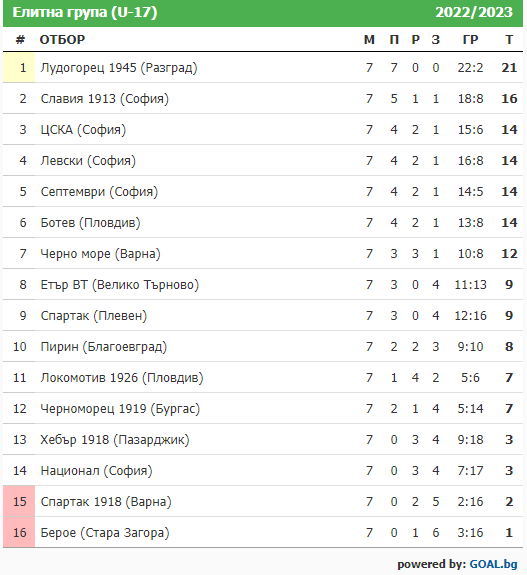The width and height of the screenshot is (527, 575).
Task: Click the ОТБОР column header
Action: [62, 40]
